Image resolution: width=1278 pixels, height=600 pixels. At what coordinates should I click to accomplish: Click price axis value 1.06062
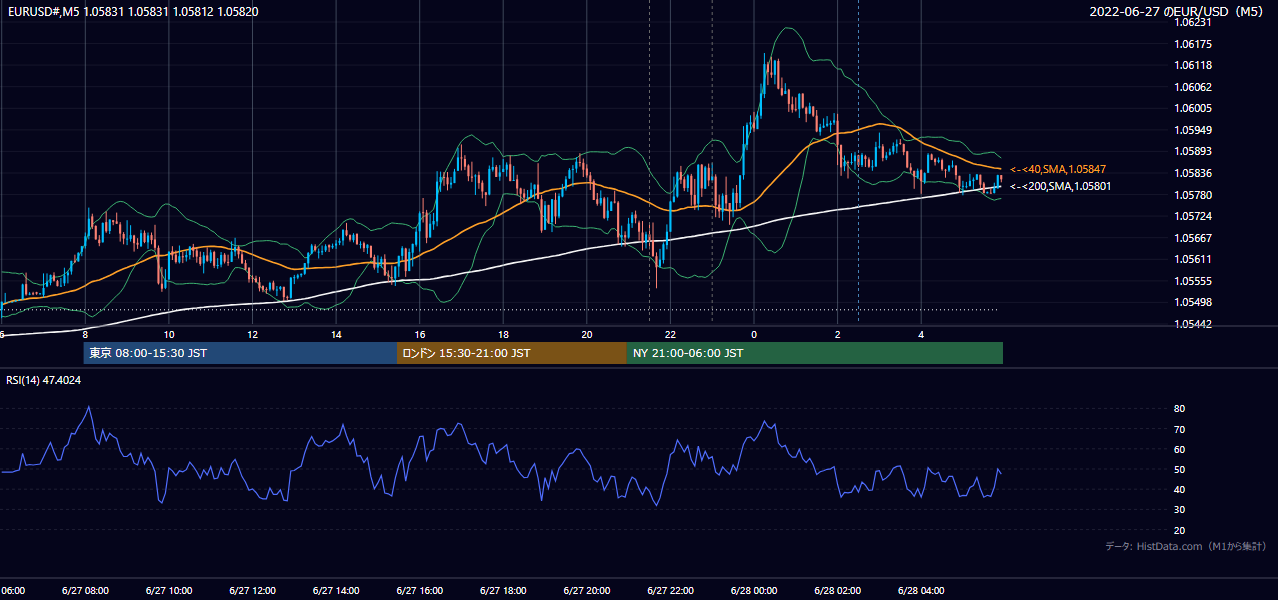click(x=1194, y=87)
